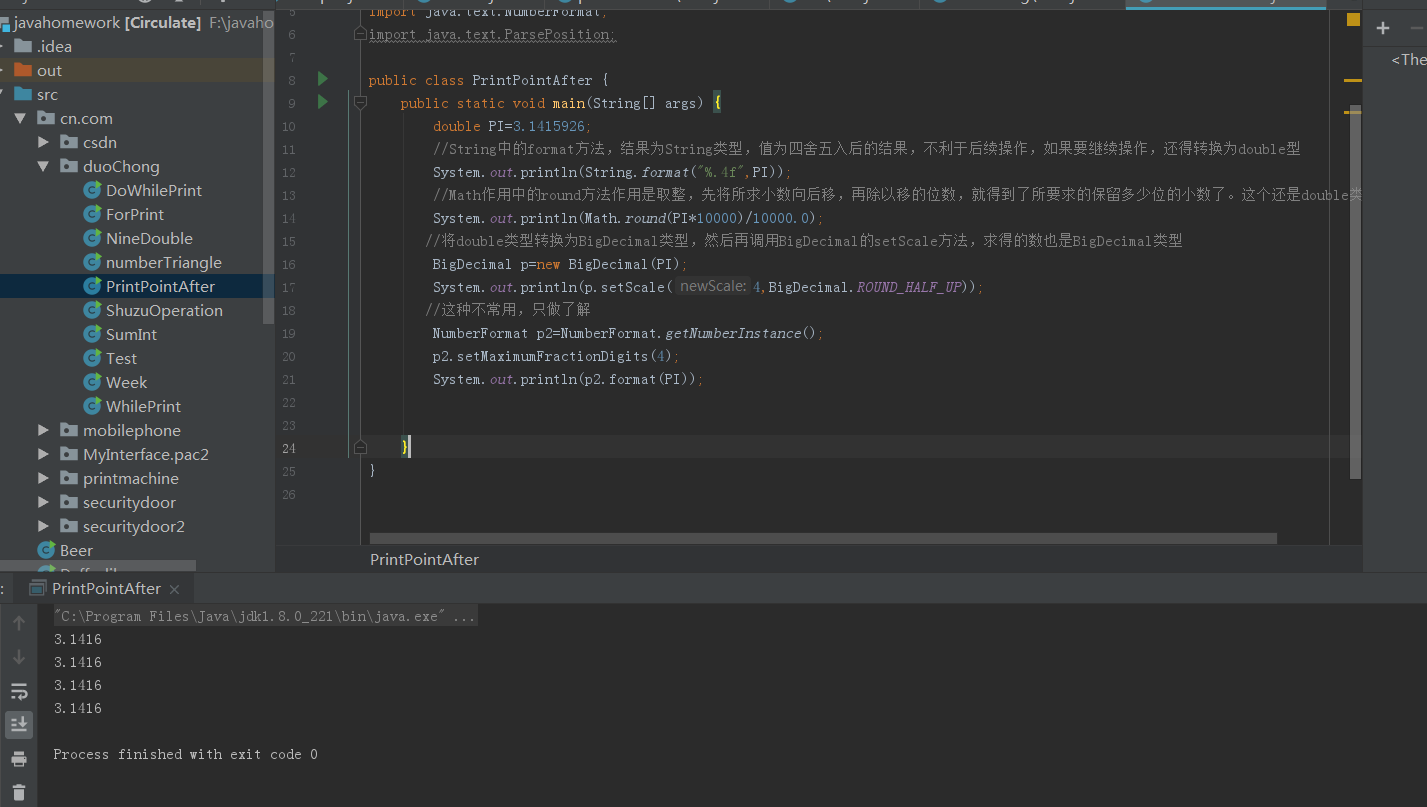The width and height of the screenshot is (1427, 807).
Task: Run the PrintPointAfter class from gutter
Action: (x=322, y=79)
